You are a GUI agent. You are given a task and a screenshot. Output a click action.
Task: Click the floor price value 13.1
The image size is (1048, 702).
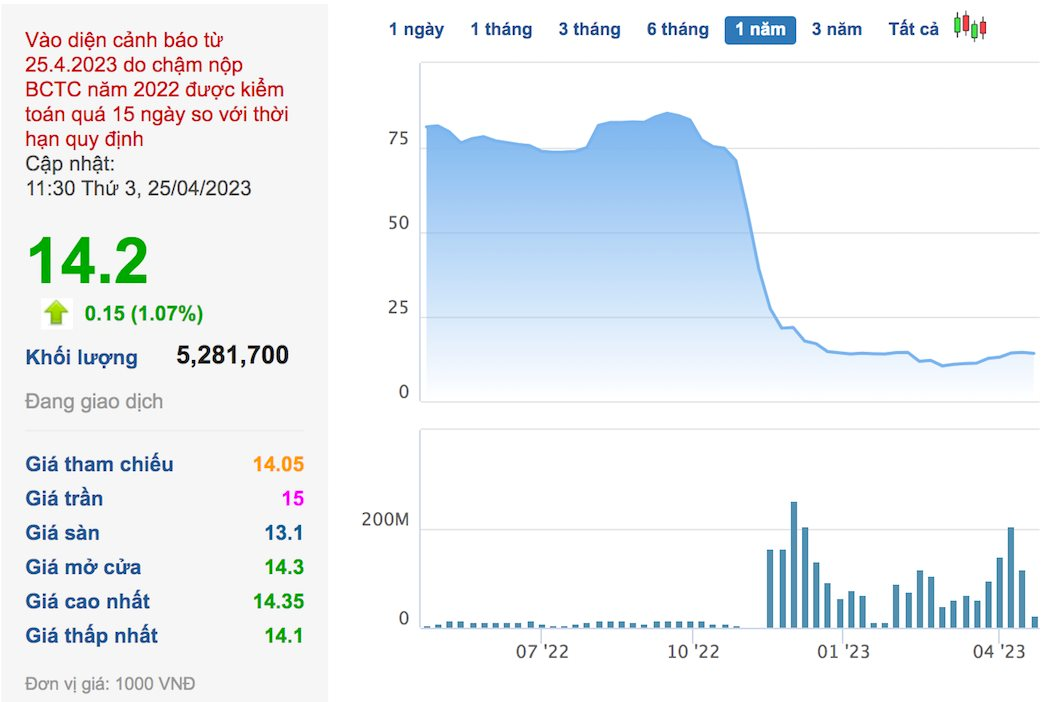[x=284, y=533]
